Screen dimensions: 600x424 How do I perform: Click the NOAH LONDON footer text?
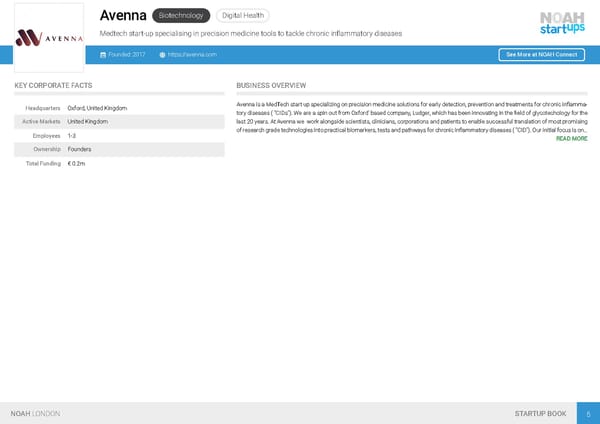pos(35,413)
